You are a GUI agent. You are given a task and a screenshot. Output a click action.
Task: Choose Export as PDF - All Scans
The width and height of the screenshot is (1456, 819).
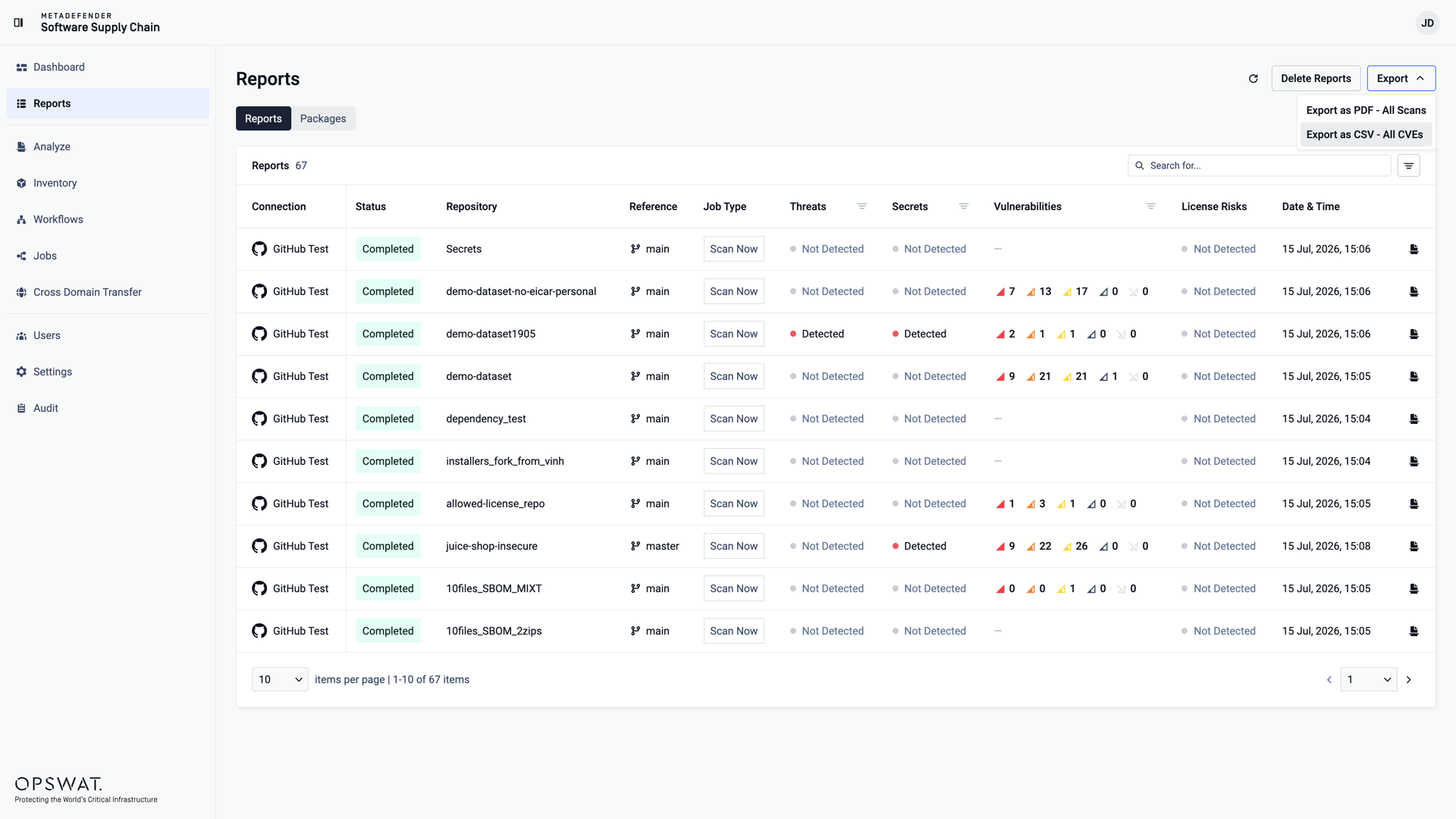[x=1366, y=110]
